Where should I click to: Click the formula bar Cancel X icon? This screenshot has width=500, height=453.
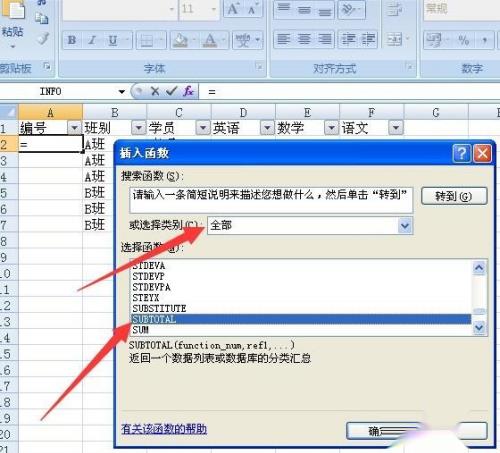[x=155, y=91]
